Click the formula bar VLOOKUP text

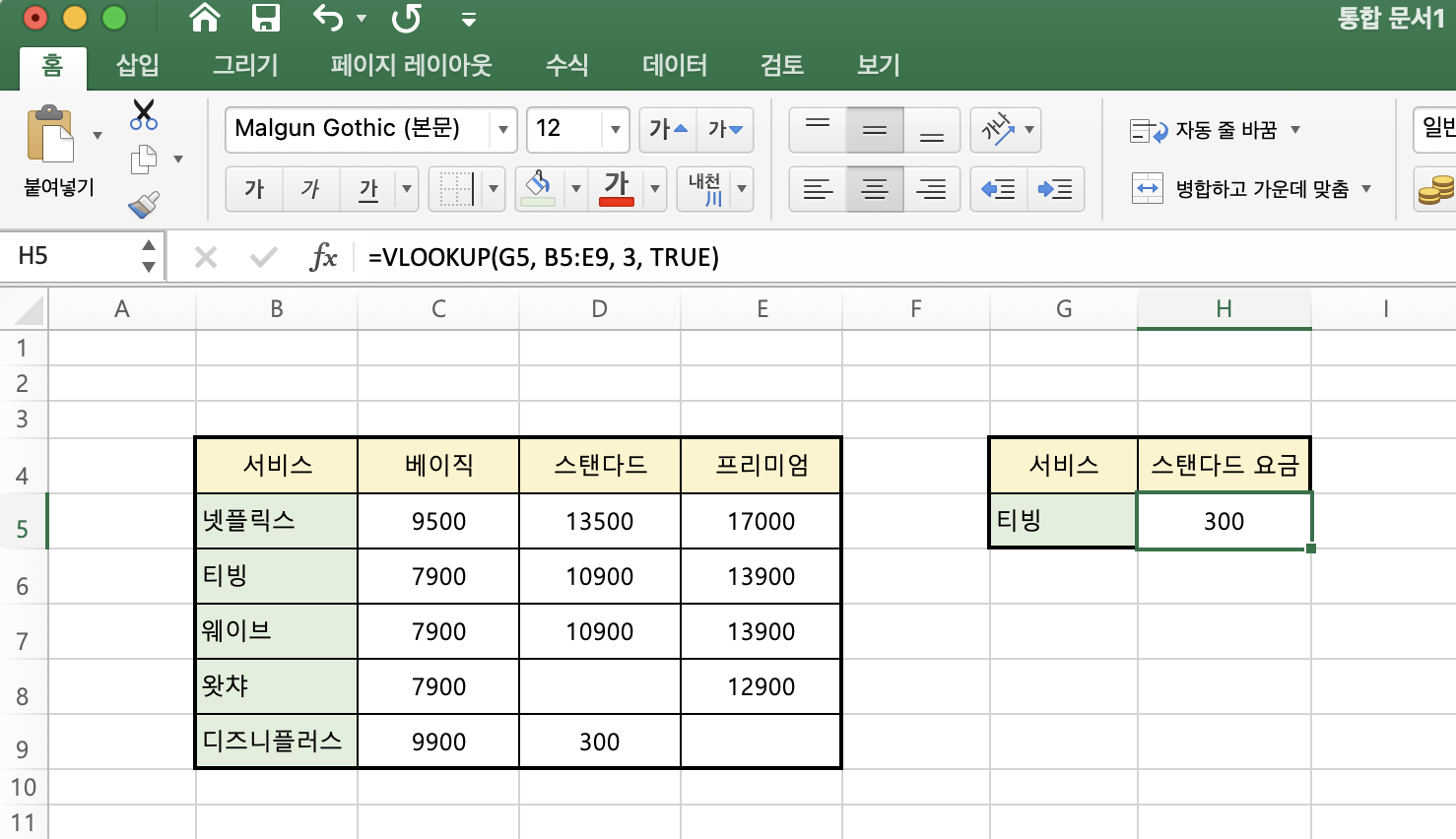tap(544, 257)
